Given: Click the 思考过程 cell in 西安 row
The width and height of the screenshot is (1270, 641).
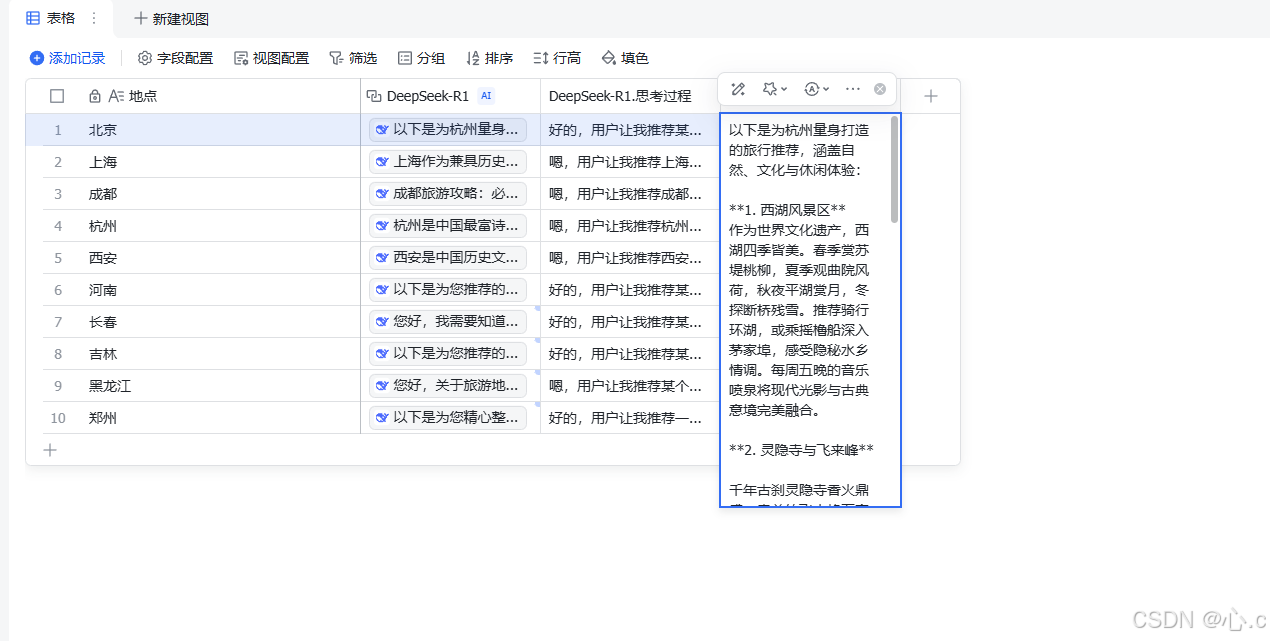Looking at the screenshot, I should pos(630,258).
